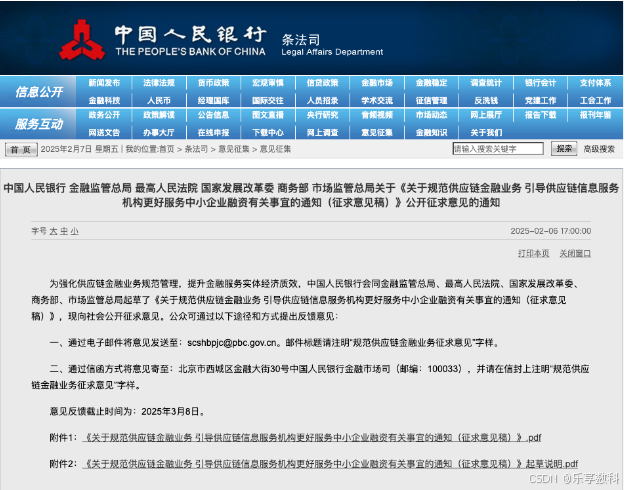This screenshot has width=625, height=490.
Task: Go to 报刊年鉴 section
Action: point(596,115)
